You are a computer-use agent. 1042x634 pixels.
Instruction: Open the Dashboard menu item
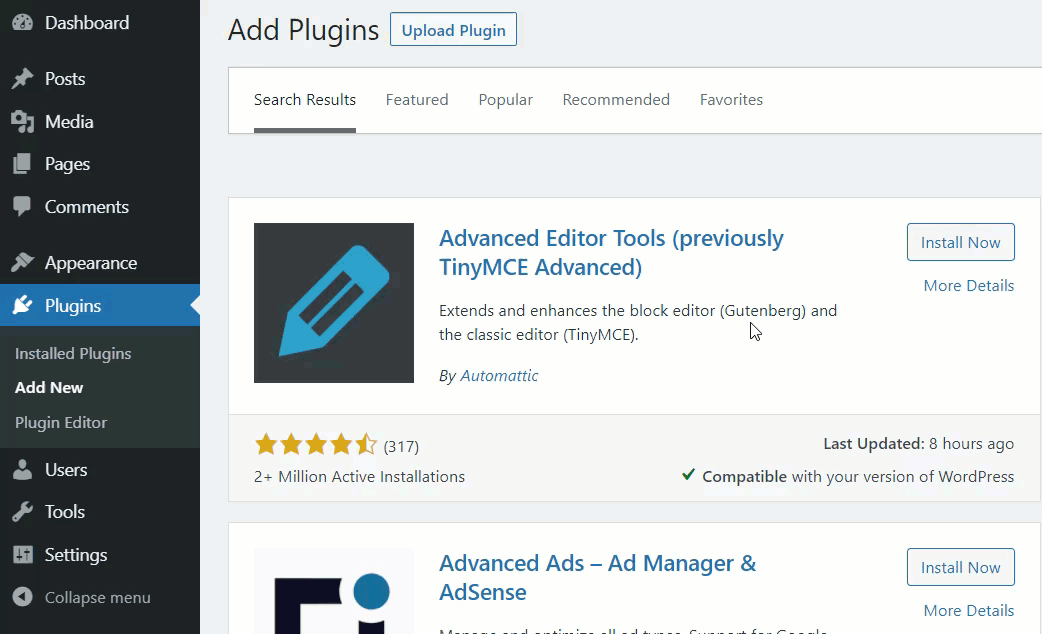pos(100,23)
